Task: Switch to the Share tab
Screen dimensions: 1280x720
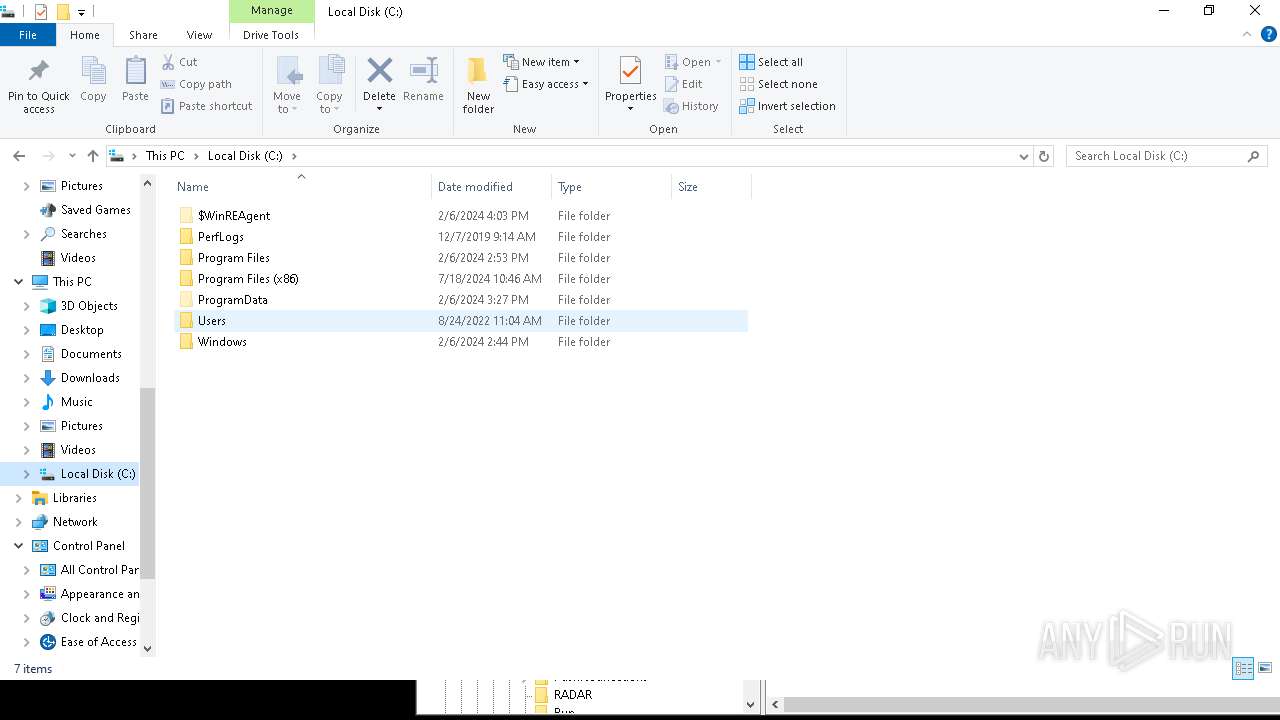Action: coord(143,35)
